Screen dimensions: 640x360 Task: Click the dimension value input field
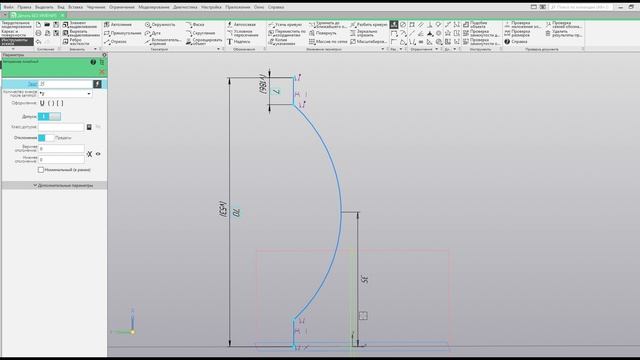tap(65, 84)
